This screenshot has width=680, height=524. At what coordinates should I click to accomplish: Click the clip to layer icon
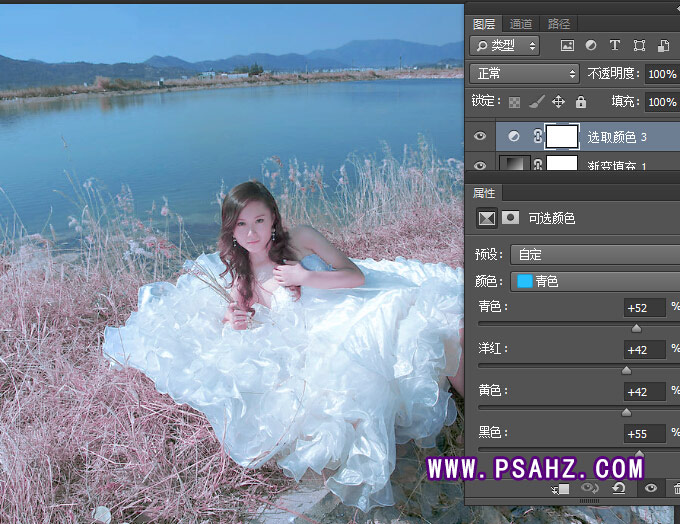pos(563,489)
